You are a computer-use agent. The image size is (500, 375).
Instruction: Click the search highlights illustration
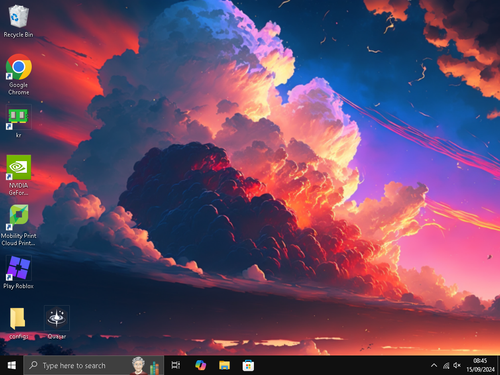click(145, 366)
